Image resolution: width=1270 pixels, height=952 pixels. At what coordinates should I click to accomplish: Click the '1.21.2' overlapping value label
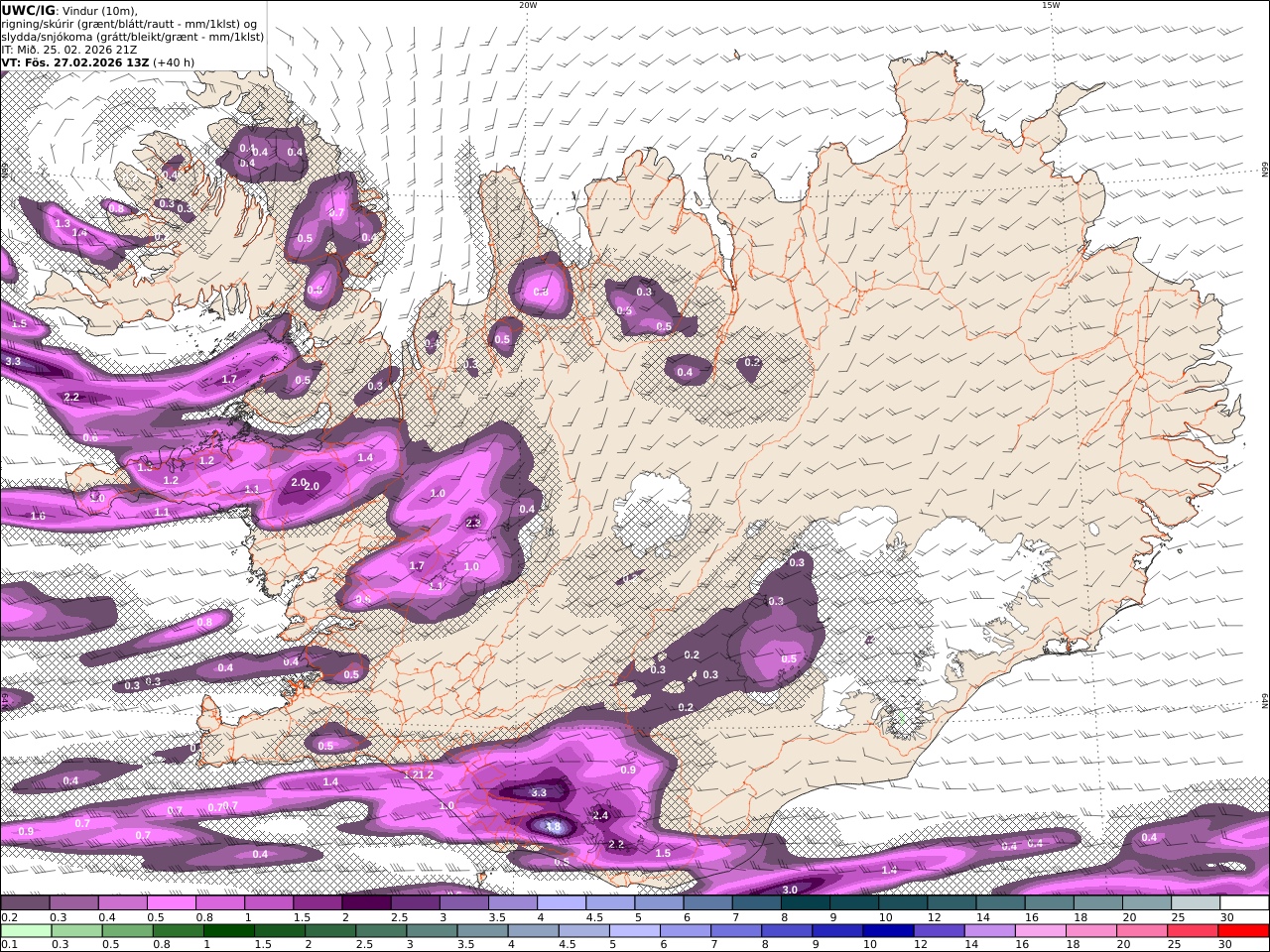[x=420, y=773]
